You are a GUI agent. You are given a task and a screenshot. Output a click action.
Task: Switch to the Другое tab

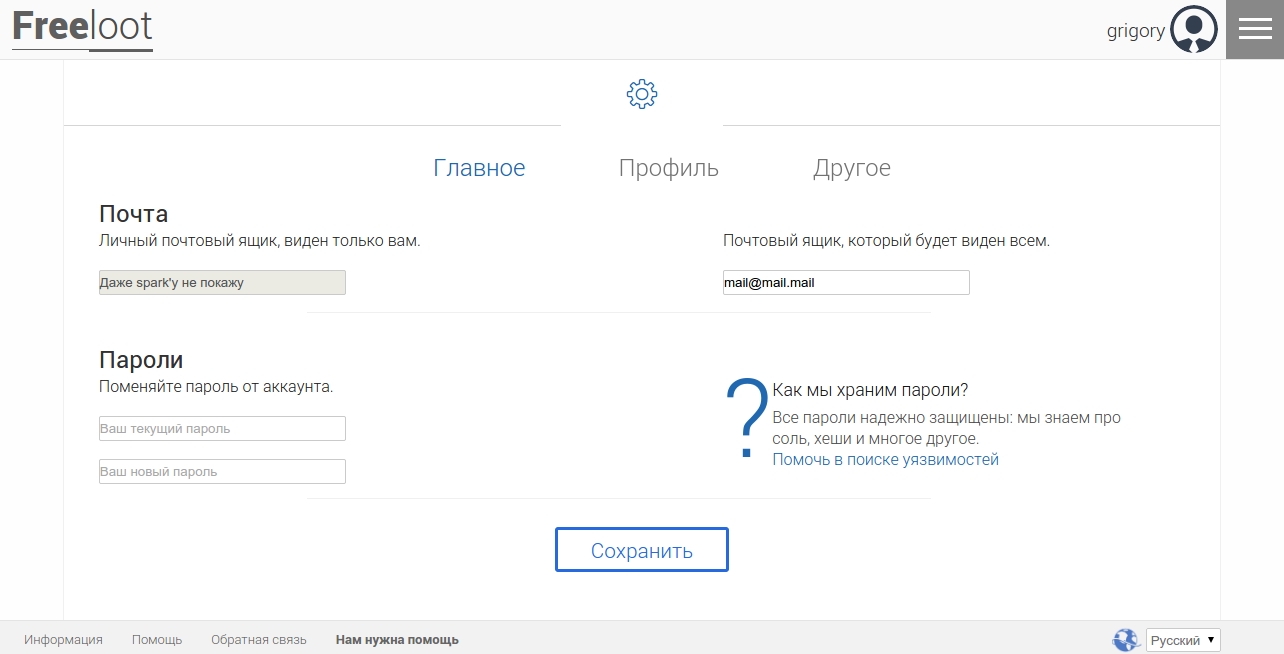point(851,168)
